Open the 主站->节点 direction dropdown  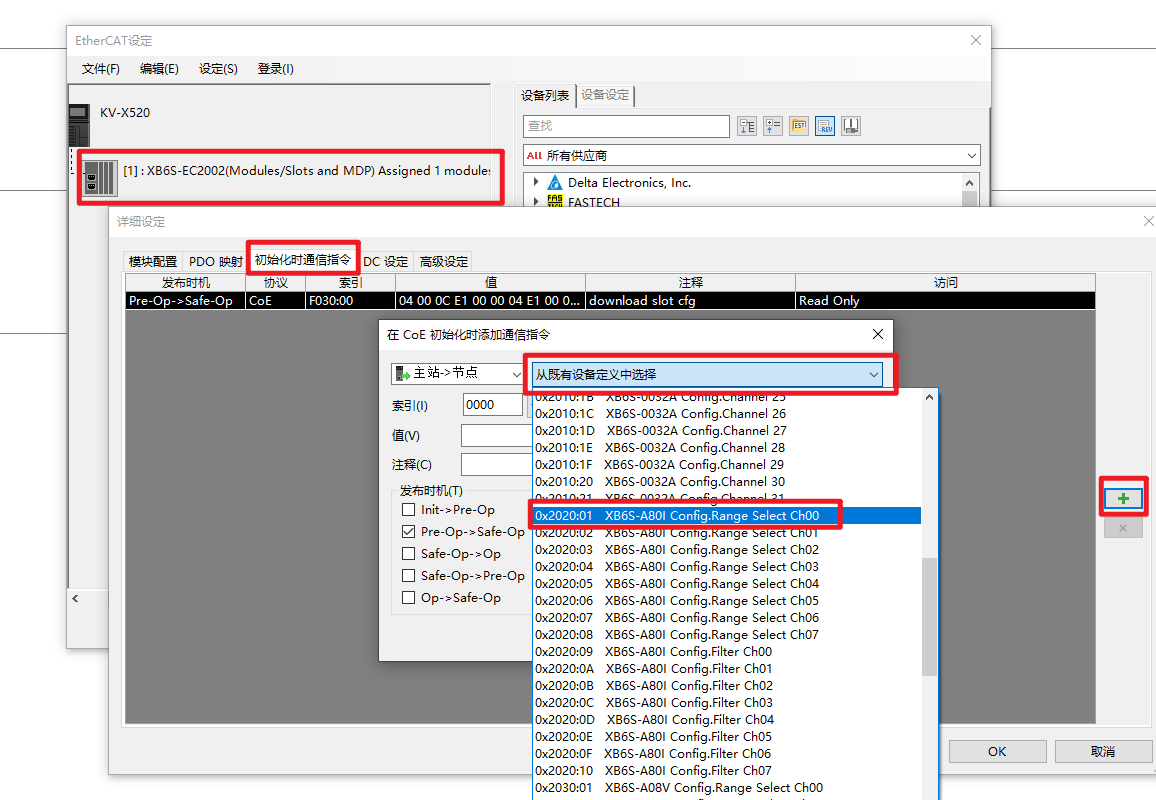457,373
